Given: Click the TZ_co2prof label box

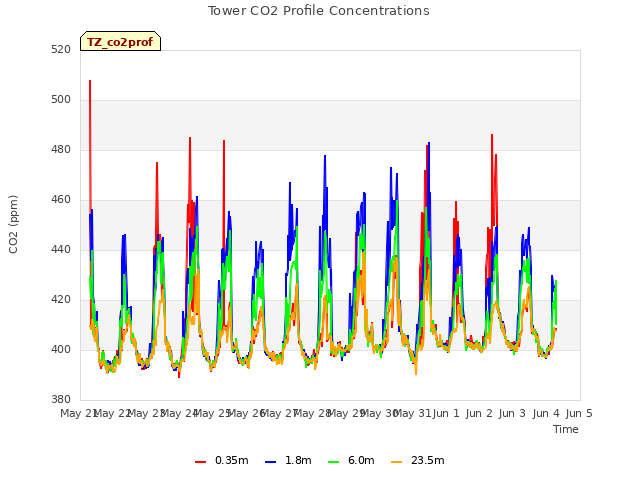Looking at the screenshot, I should pyautogui.click(x=120, y=41).
